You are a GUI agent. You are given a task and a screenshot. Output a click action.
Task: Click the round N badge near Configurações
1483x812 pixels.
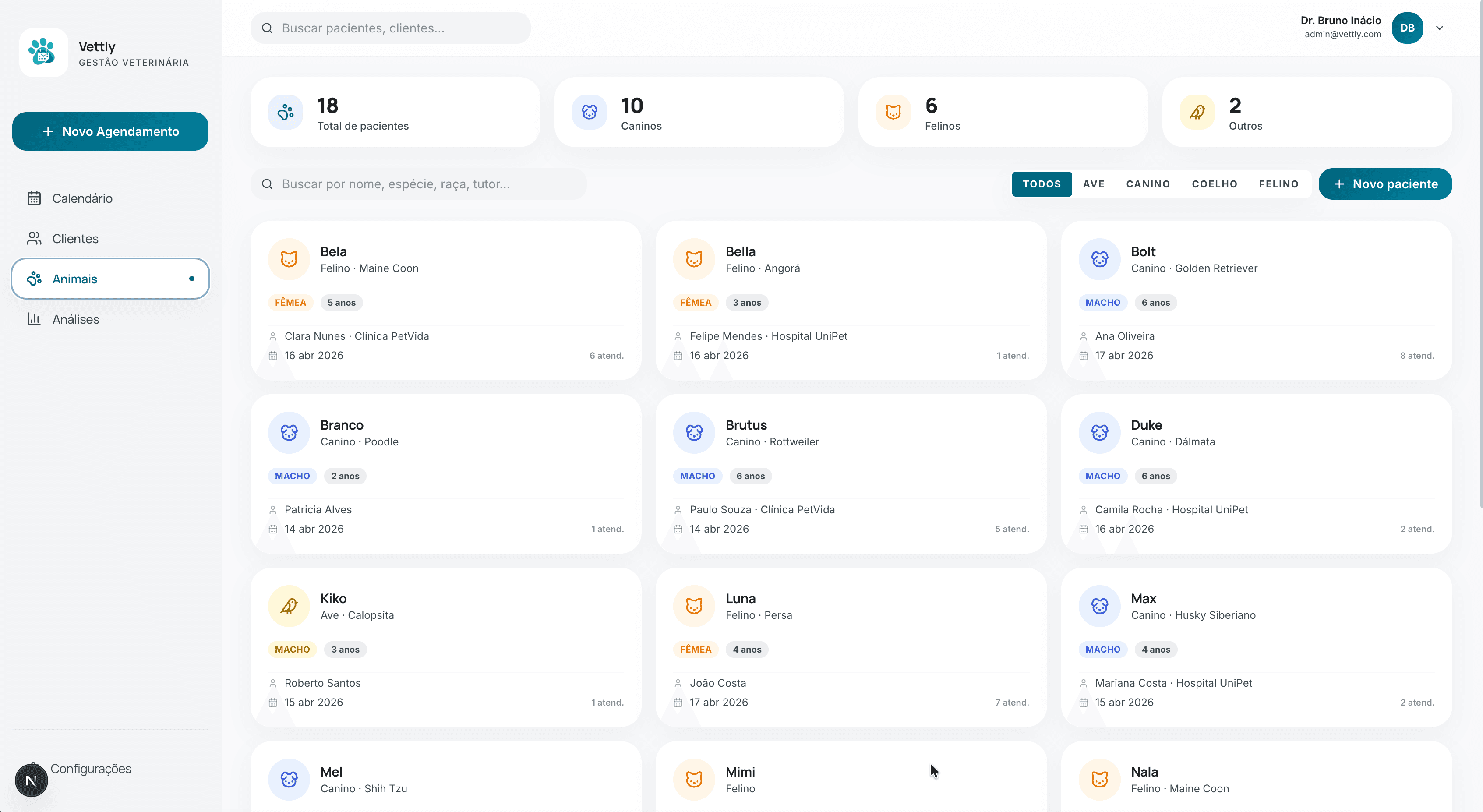31,780
